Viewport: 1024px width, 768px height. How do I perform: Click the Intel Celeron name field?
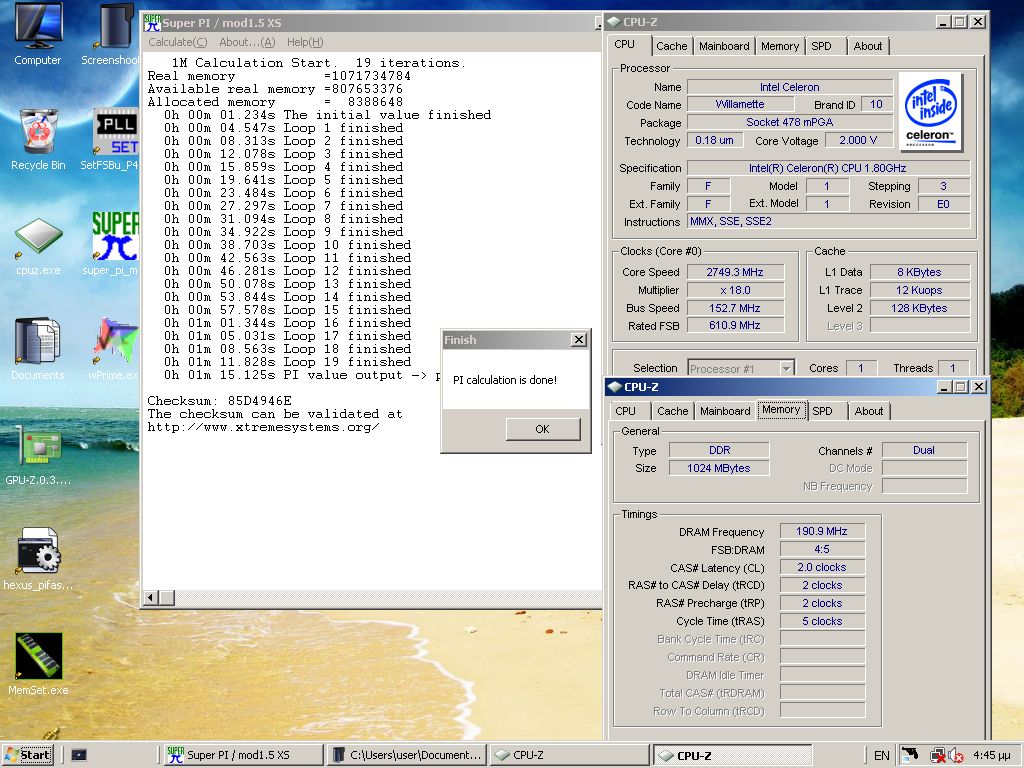pos(790,87)
